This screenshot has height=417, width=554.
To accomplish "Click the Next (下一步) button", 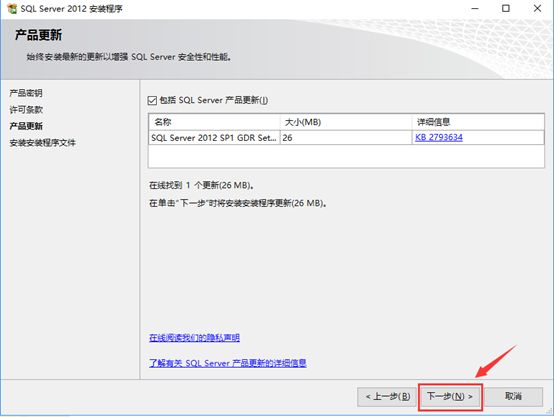I will pyautogui.click(x=450, y=397).
